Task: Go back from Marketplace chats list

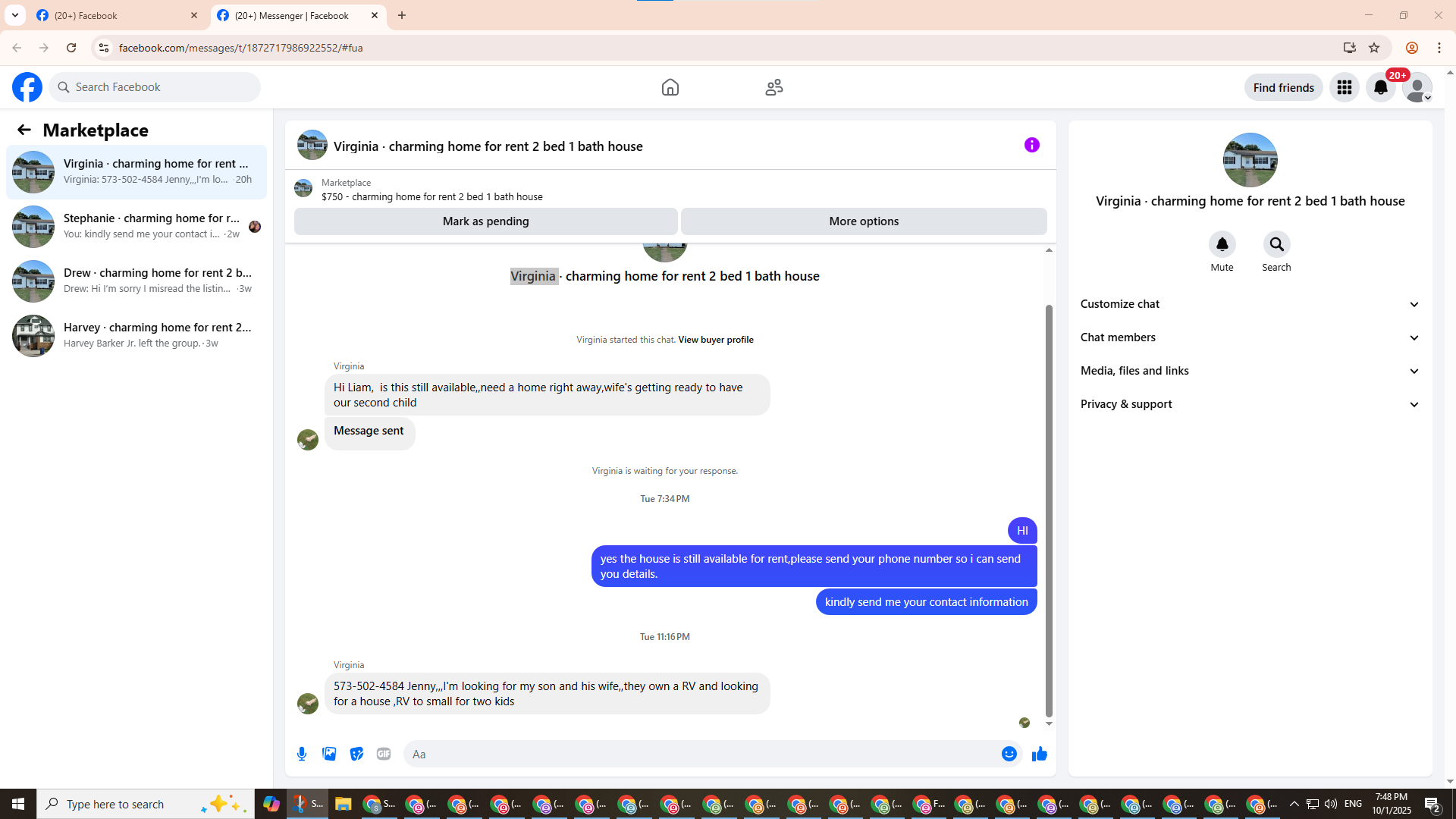Action: 24,130
